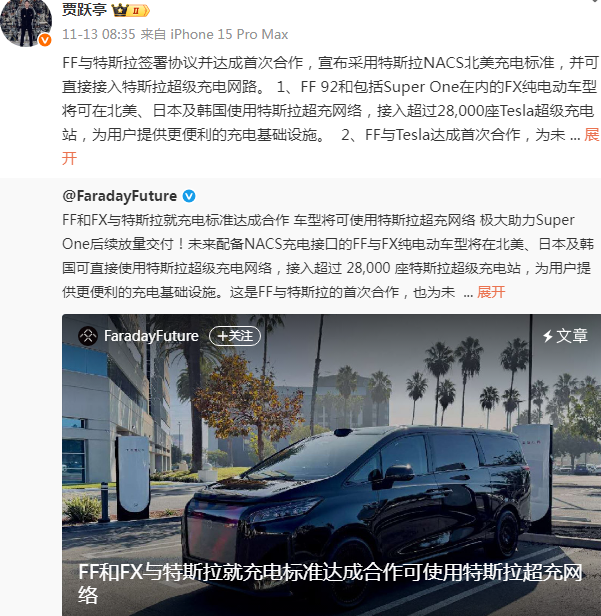601x616 pixels.
Task: Open 贾跃亭's profile avatar photo
Action: [26, 22]
